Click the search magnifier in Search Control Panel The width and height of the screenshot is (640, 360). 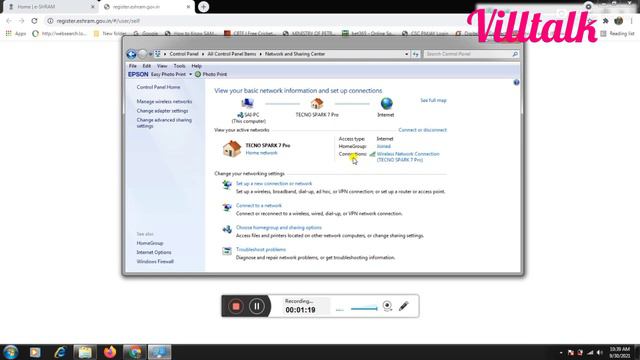click(x=515, y=54)
